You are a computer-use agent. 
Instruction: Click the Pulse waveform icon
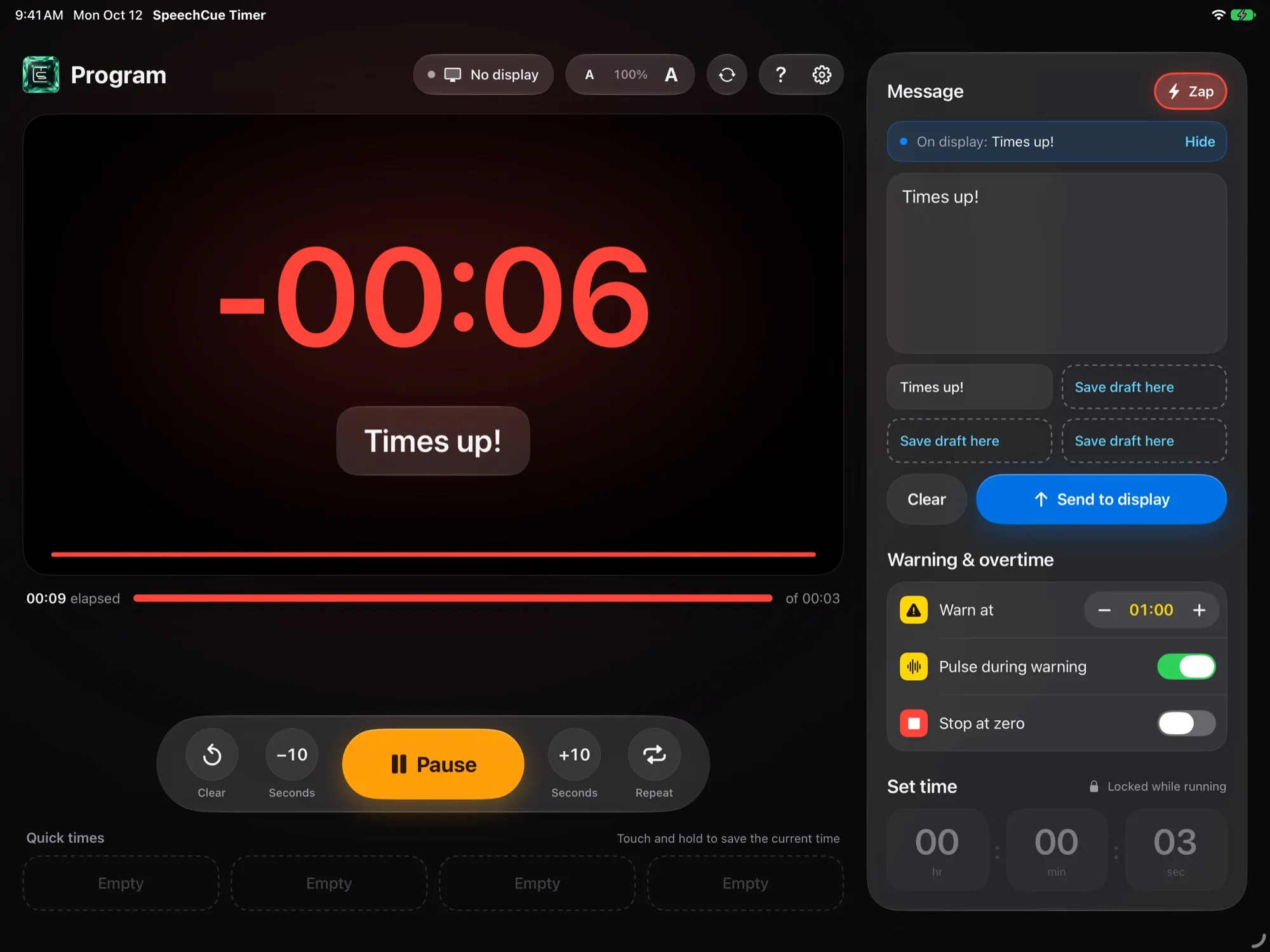(914, 667)
